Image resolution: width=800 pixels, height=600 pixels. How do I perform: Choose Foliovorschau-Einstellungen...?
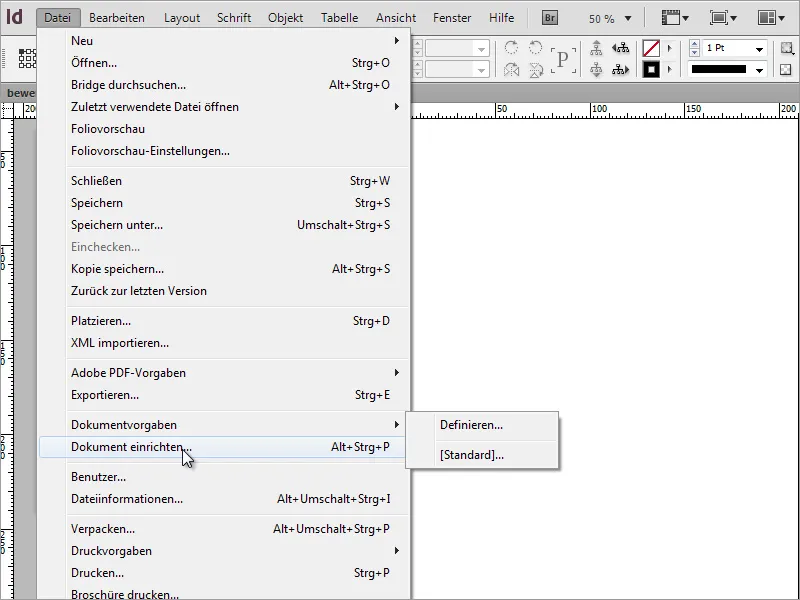click(x=223, y=151)
